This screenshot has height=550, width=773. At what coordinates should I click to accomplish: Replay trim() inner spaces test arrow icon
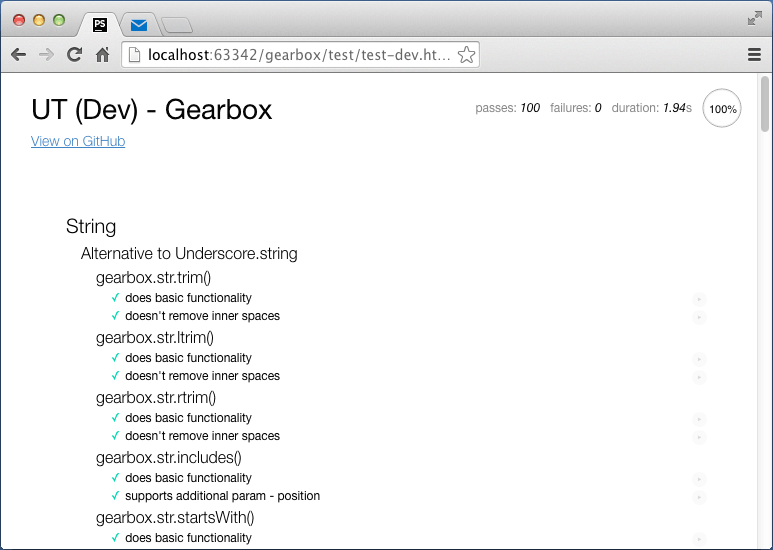pyautogui.click(x=699, y=317)
